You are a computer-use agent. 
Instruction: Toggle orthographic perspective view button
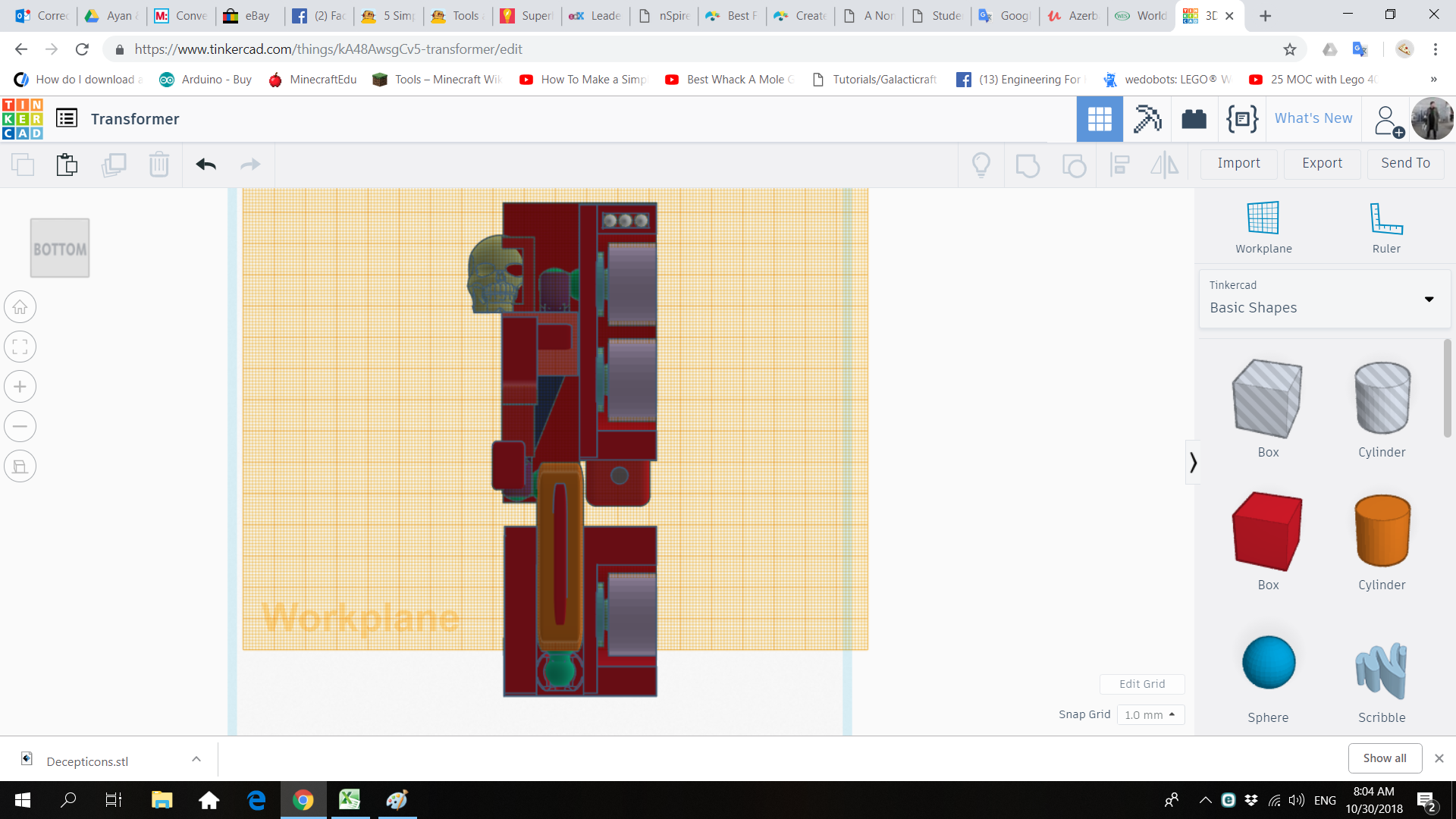(20, 466)
